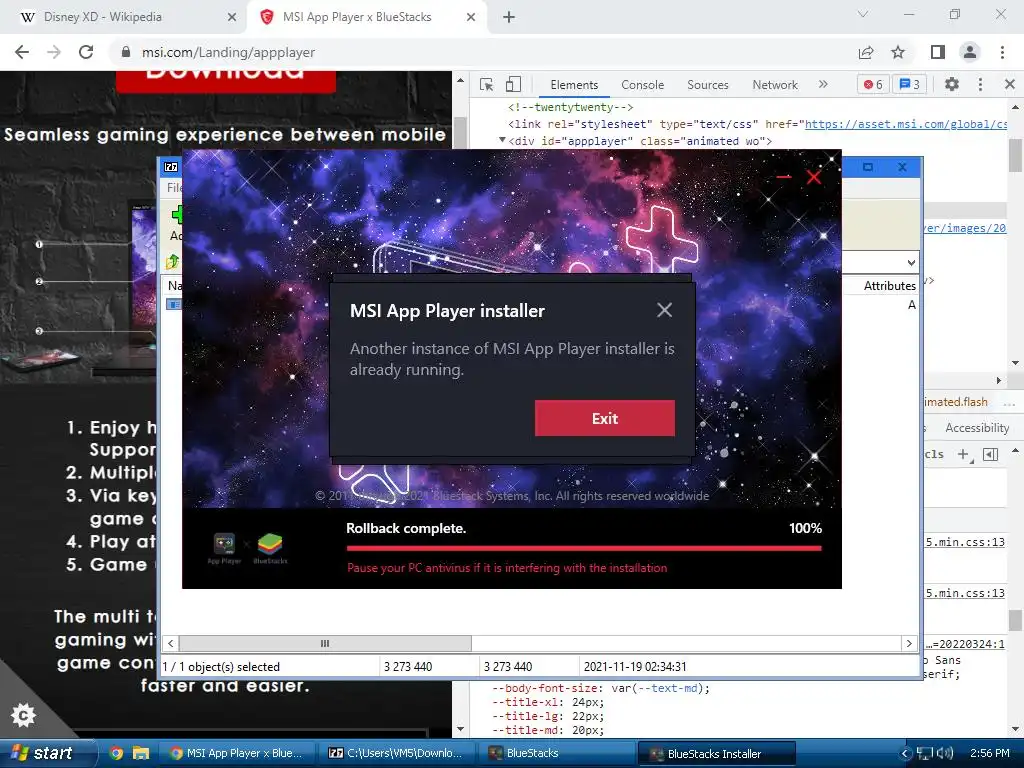Share this page icon in address bar
The width and height of the screenshot is (1024, 768).
(x=866, y=52)
